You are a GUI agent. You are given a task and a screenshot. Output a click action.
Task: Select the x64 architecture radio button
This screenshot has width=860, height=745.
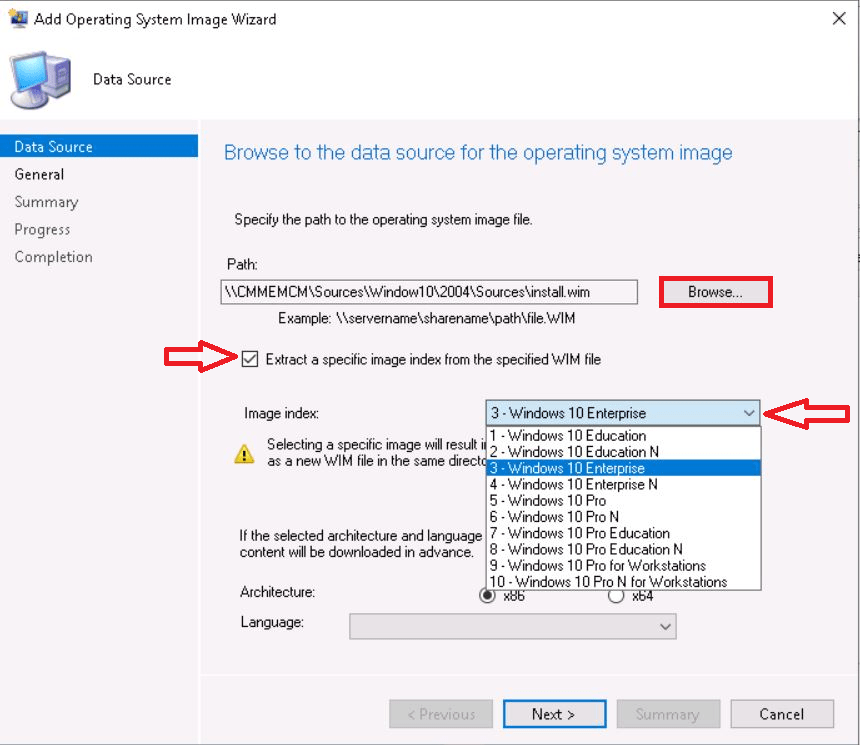pyautogui.click(x=616, y=596)
